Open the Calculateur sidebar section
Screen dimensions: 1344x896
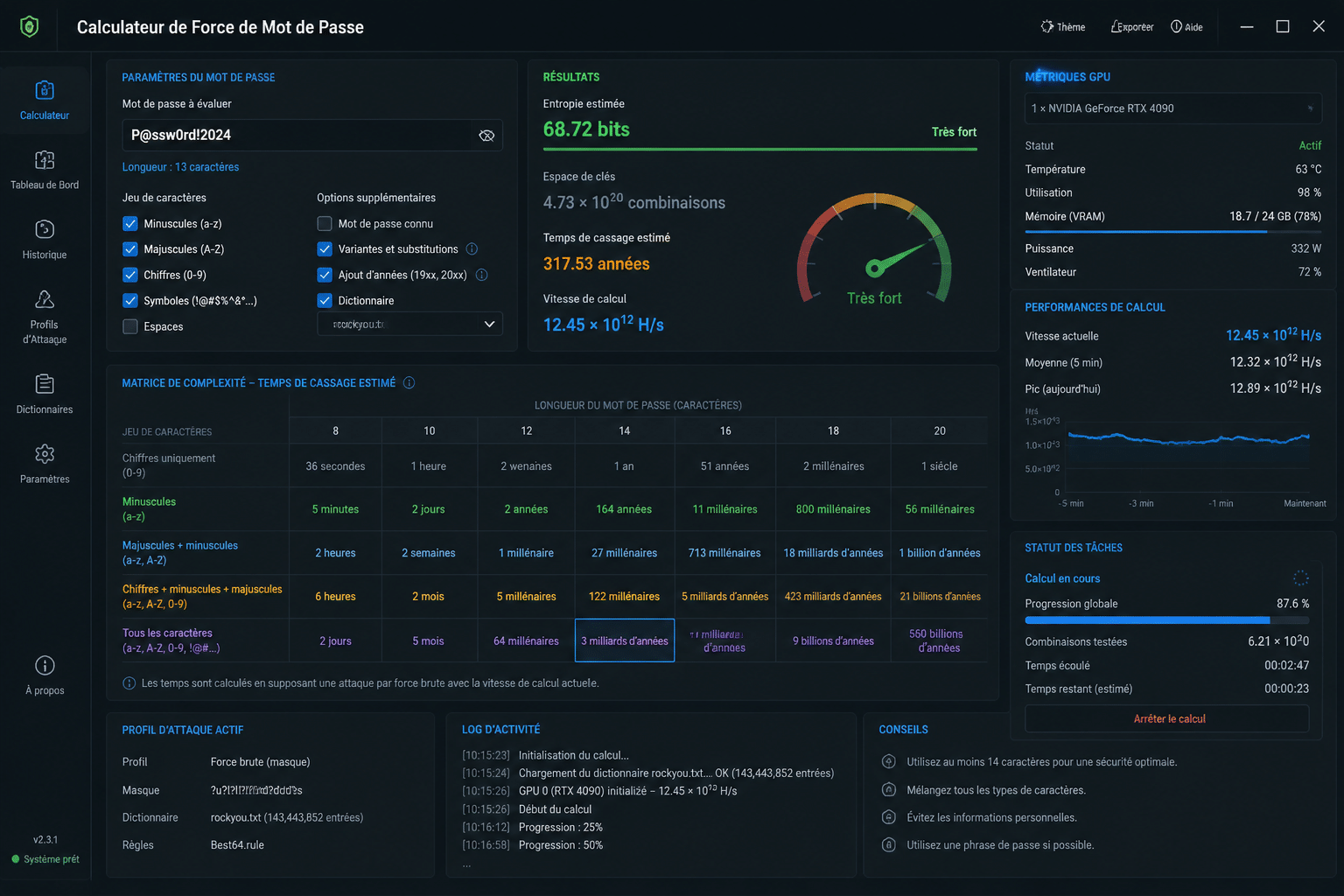click(45, 100)
